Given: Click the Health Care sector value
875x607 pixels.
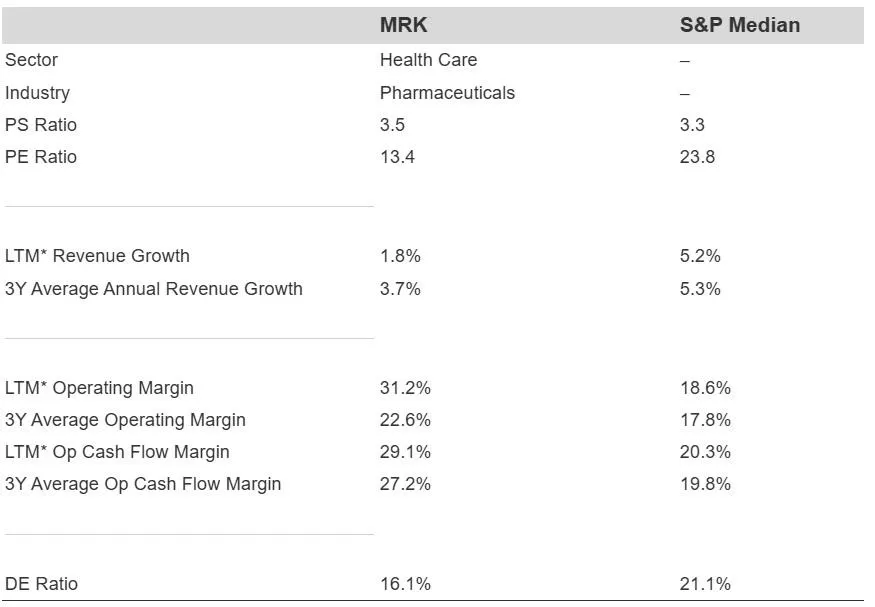Looking at the screenshot, I should [x=428, y=60].
